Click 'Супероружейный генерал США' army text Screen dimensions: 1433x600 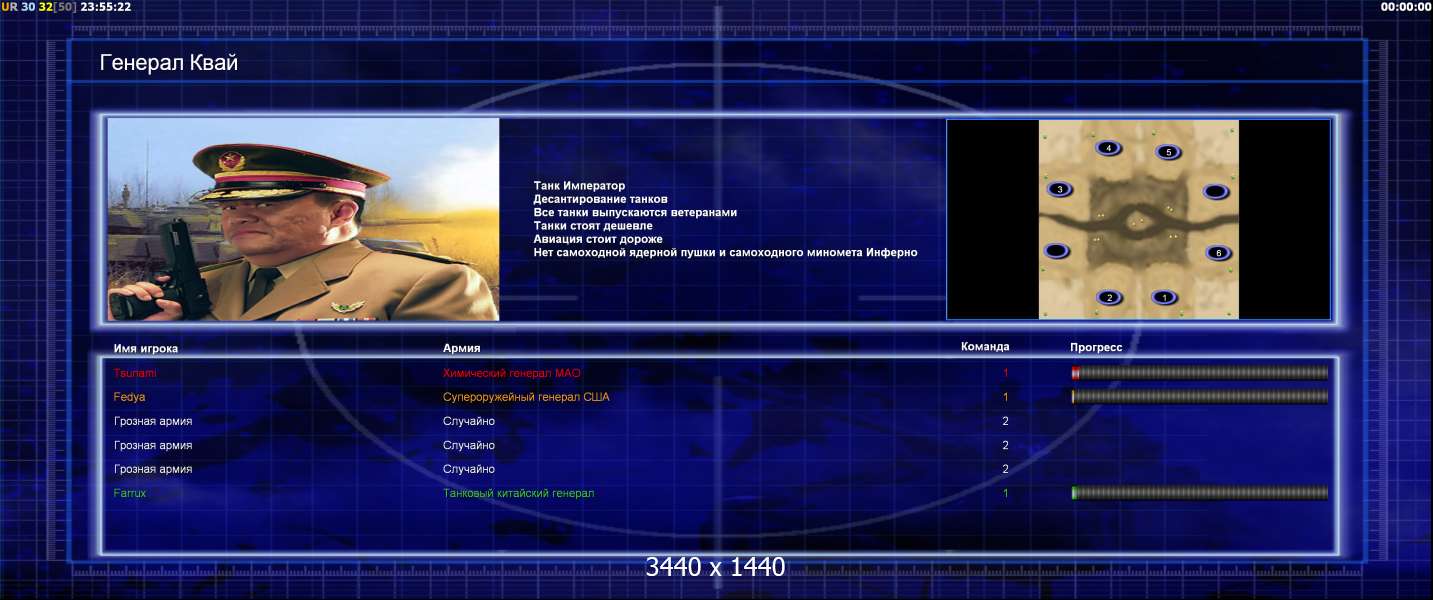tap(526, 397)
